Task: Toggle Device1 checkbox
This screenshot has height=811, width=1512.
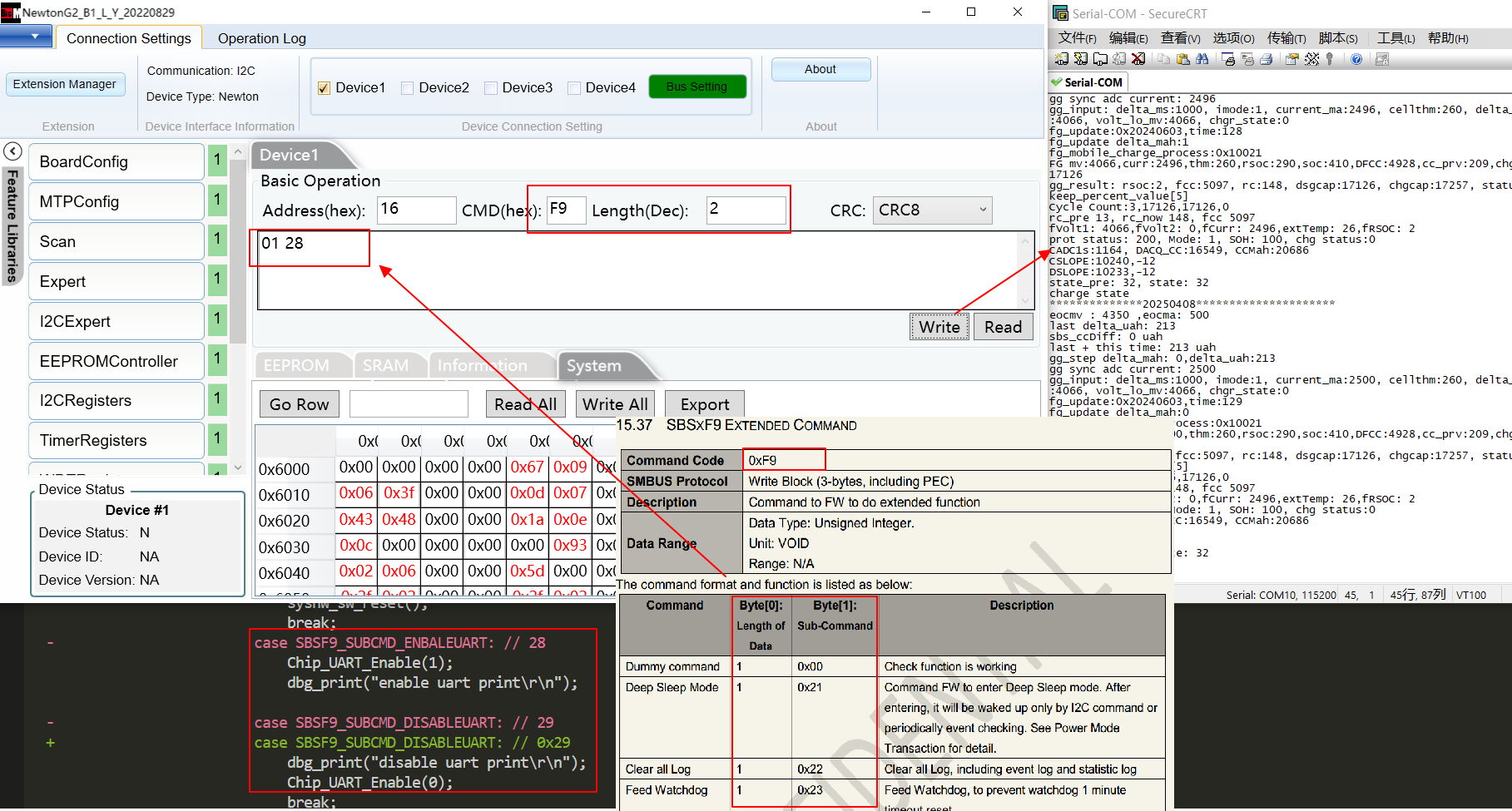Action: point(325,88)
